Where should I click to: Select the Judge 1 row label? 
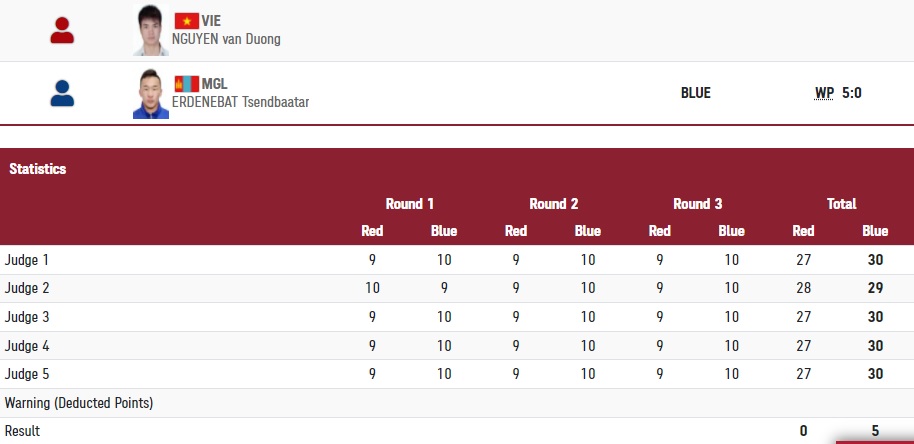(x=27, y=260)
